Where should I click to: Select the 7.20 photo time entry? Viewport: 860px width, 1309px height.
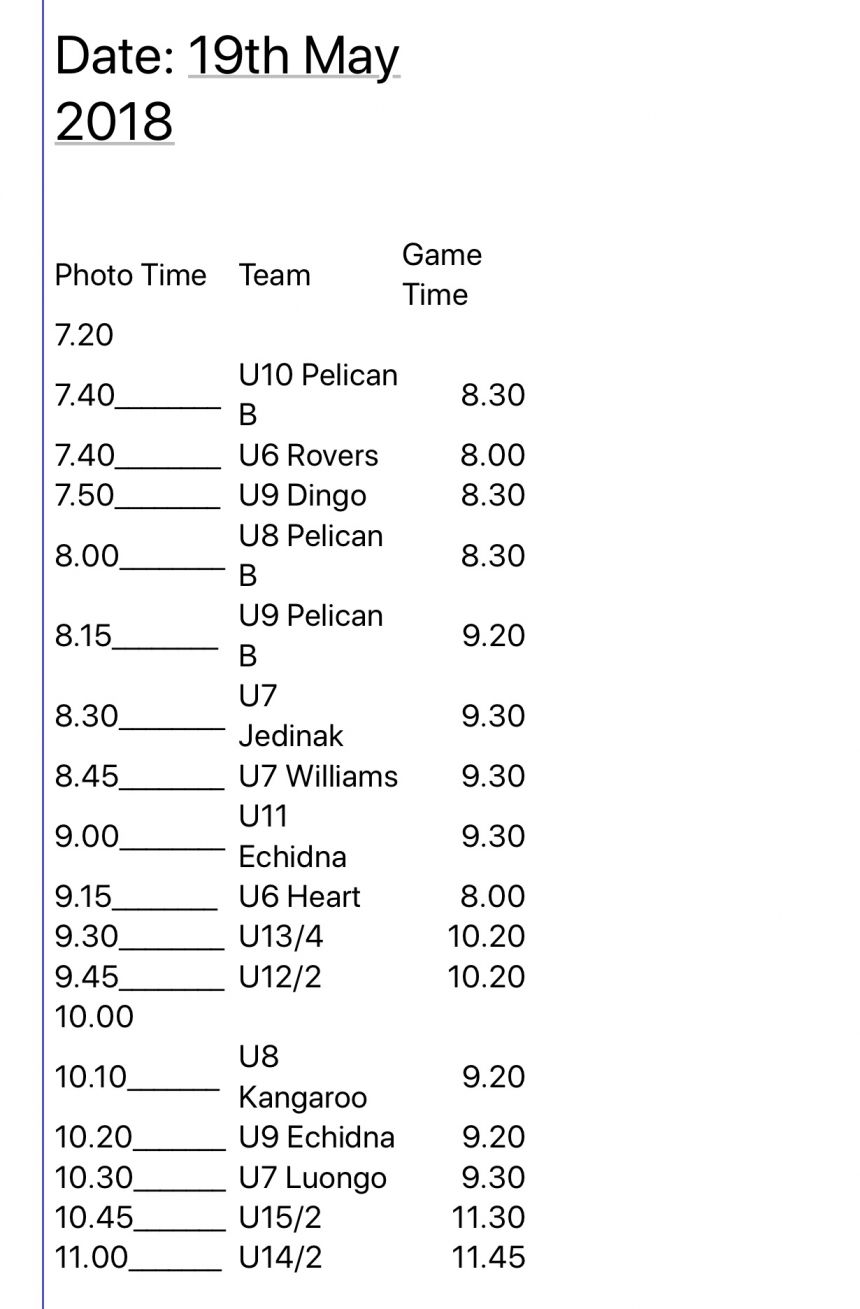pos(84,335)
